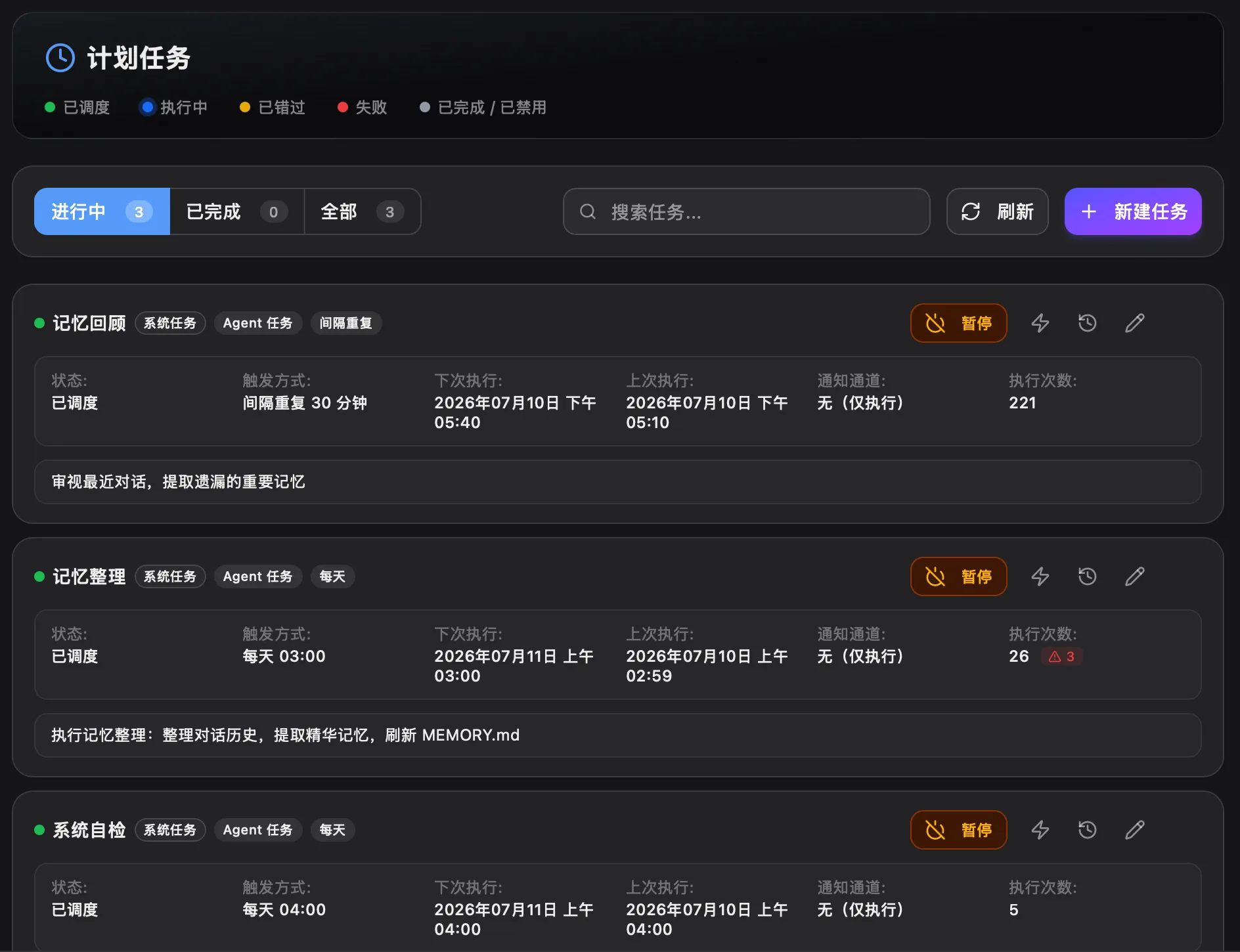Switch to the 全部 tab
The width and height of the screenshot is (1240, 952).
click(x=363, y=211)
